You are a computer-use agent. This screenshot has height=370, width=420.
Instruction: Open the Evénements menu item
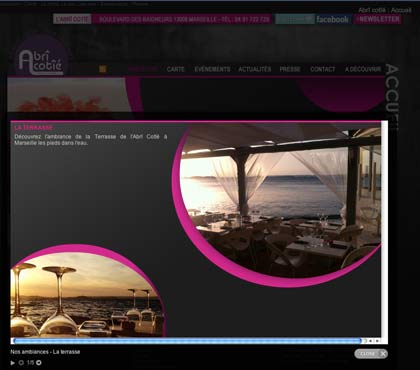point(212,69)
